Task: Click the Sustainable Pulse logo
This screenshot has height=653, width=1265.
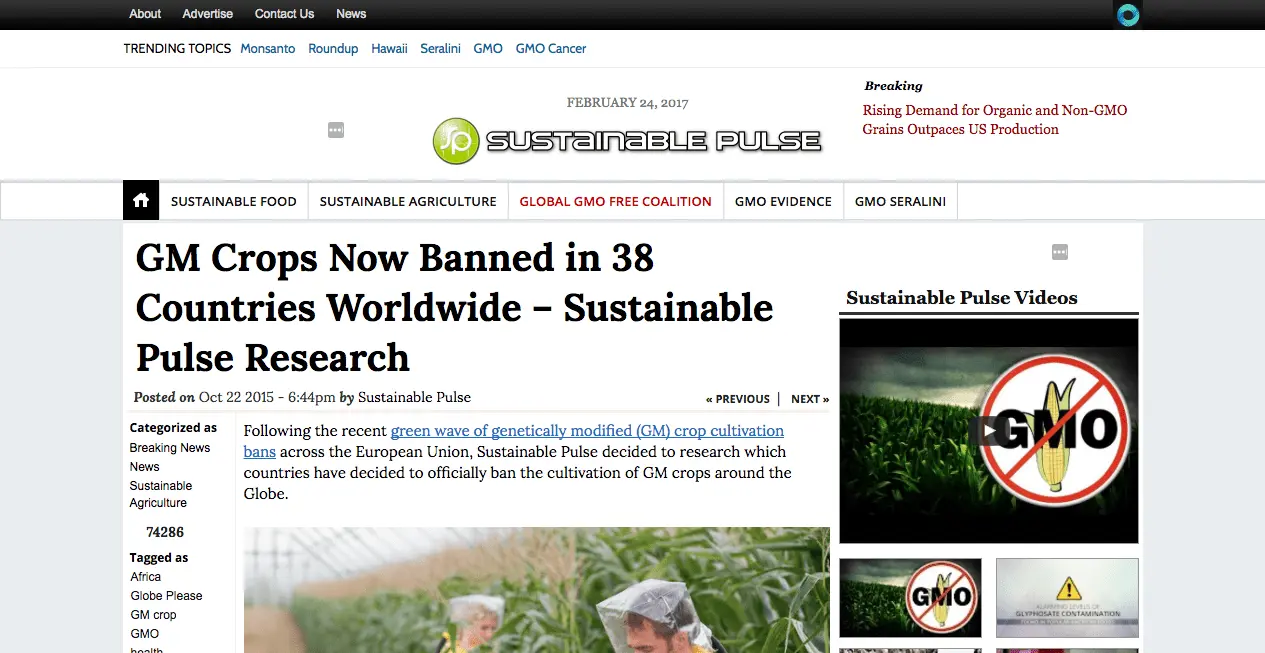Action: (627, 140)
